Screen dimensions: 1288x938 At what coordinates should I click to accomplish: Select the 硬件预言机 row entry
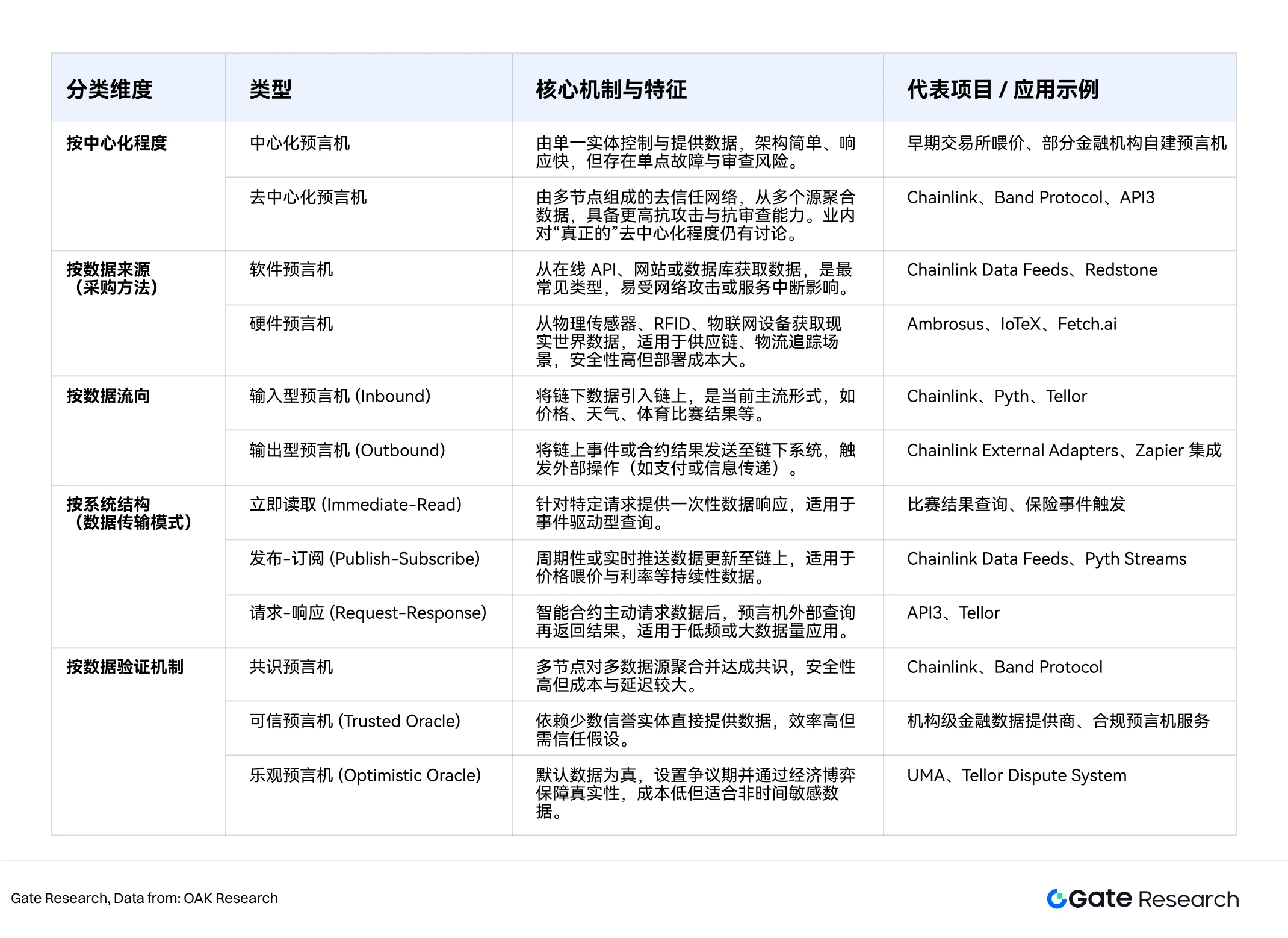(291, 324)
